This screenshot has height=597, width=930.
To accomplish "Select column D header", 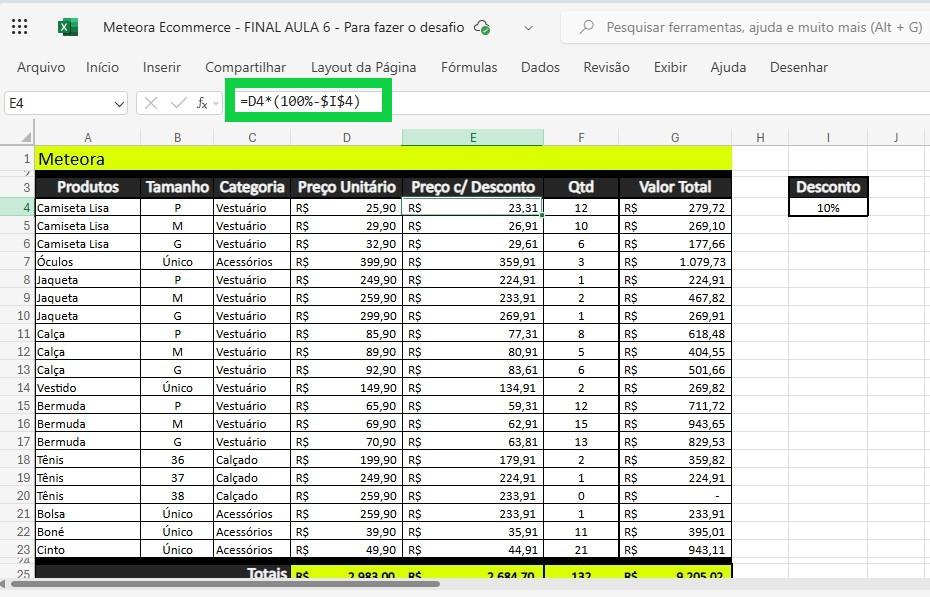I will click(x=346, y=138).
